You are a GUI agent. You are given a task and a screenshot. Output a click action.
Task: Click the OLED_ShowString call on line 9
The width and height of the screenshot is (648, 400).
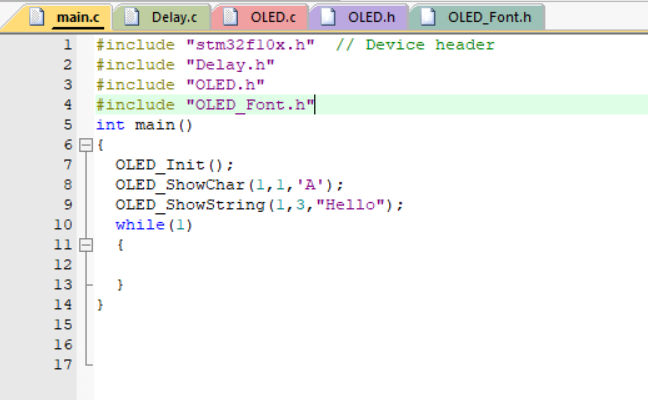[259, 205]
